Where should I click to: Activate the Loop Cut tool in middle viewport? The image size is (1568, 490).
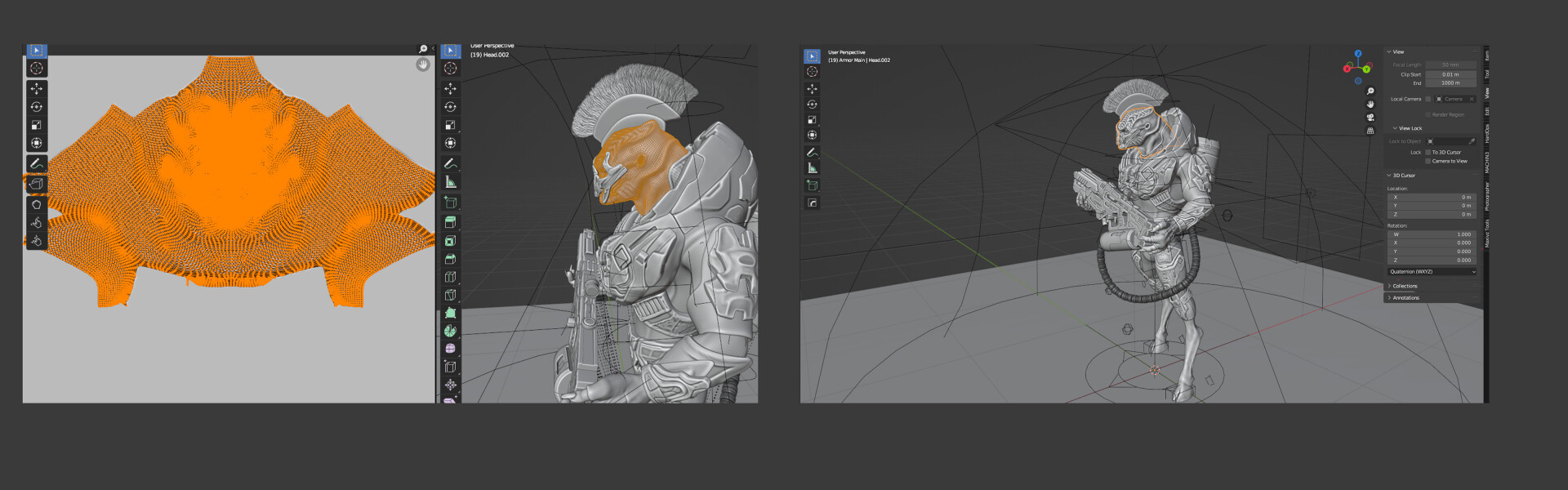coord(450,277)
